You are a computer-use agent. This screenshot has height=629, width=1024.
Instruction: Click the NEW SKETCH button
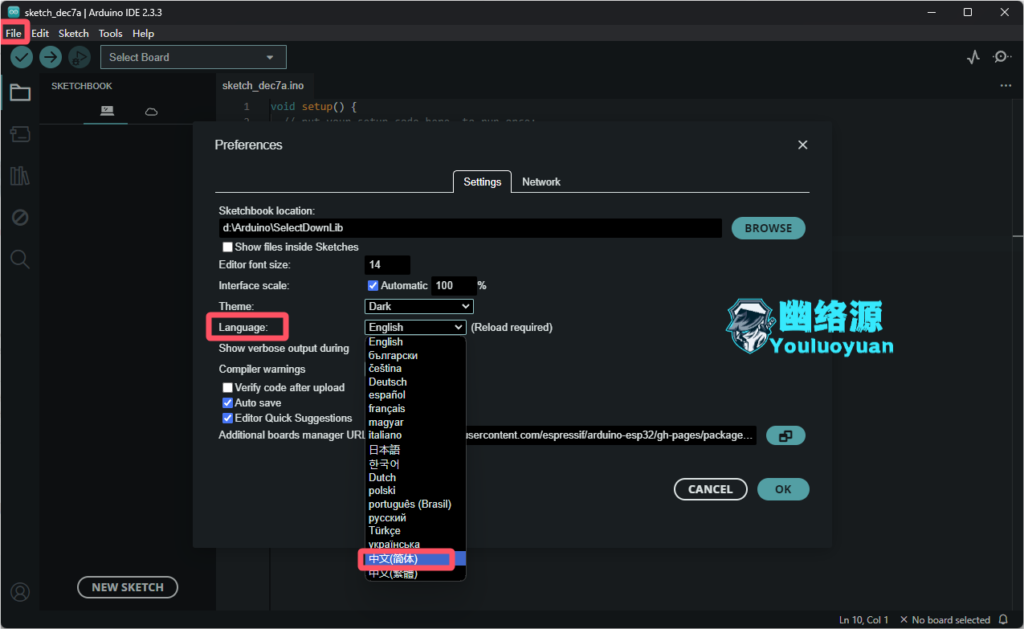[127, 587]
